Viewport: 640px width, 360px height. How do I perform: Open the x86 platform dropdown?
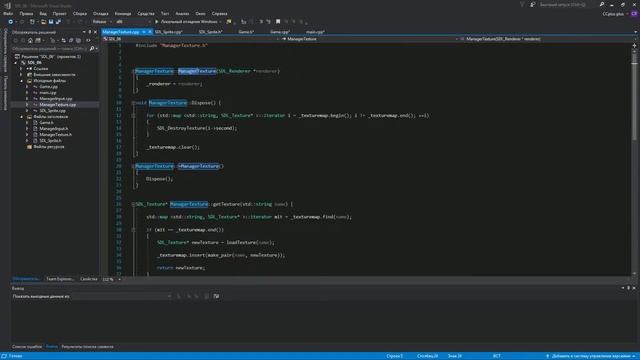click(133, 22)
